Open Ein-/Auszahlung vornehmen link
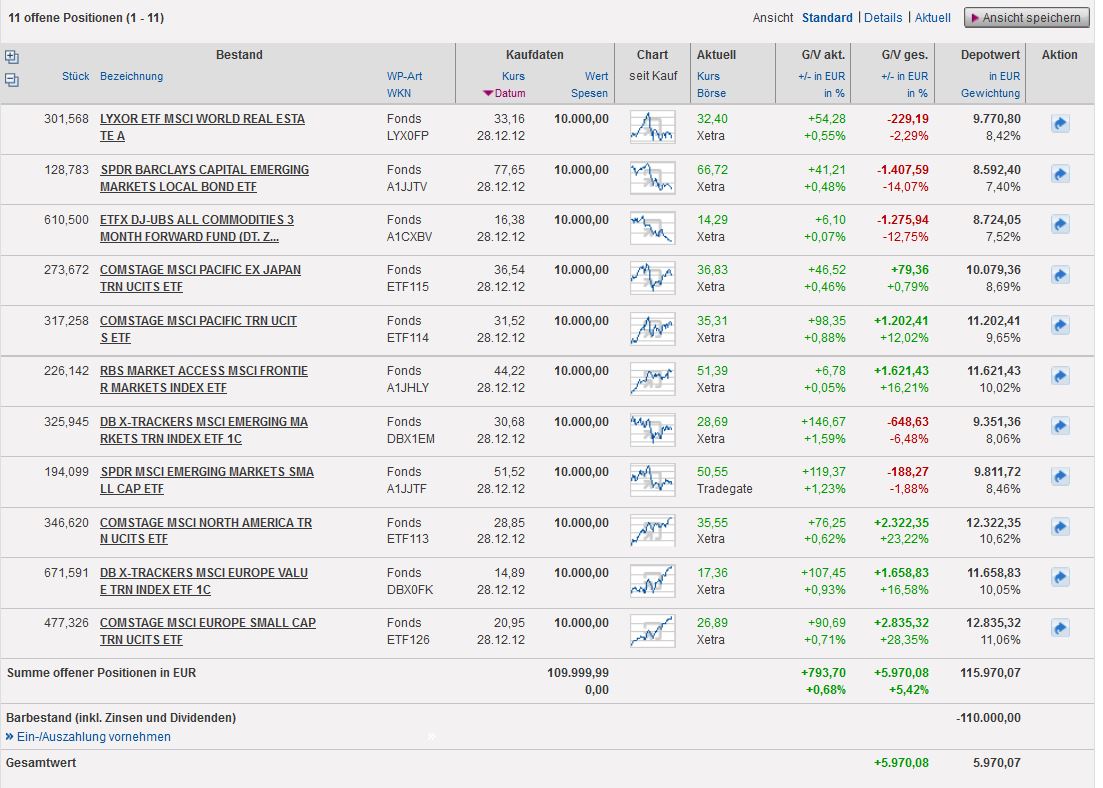Image resolution: width=1103 pixels, height=788 pixels. pos(93,737)
